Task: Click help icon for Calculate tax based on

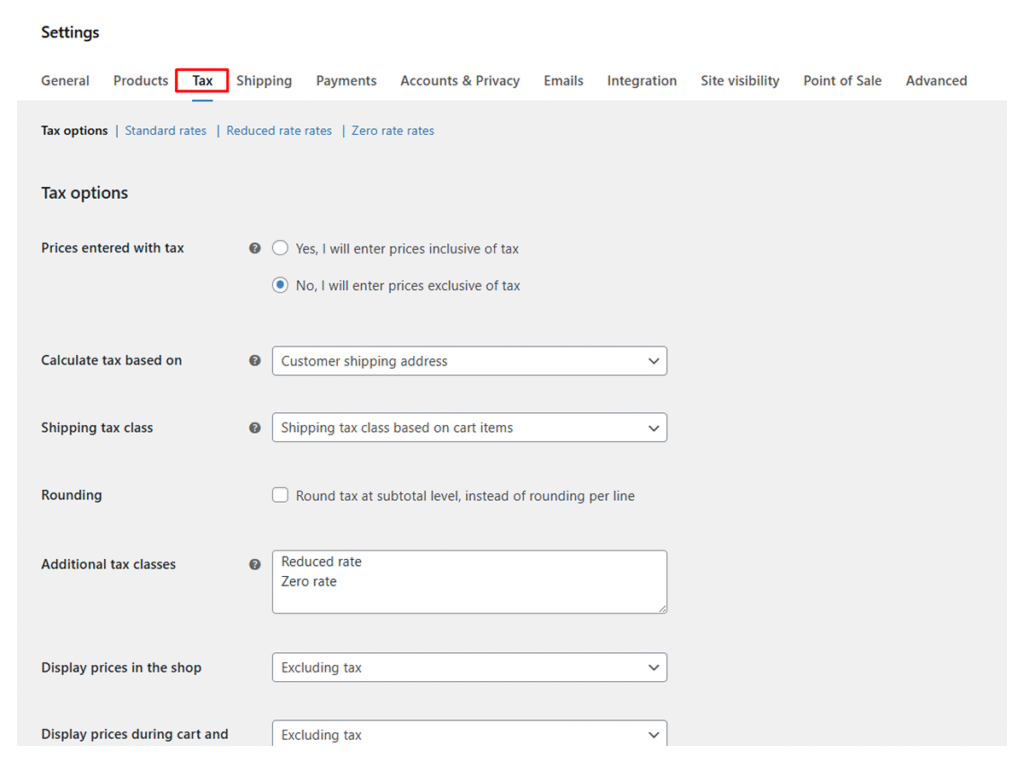Action: pyautogui.click(x=255, y=361)
